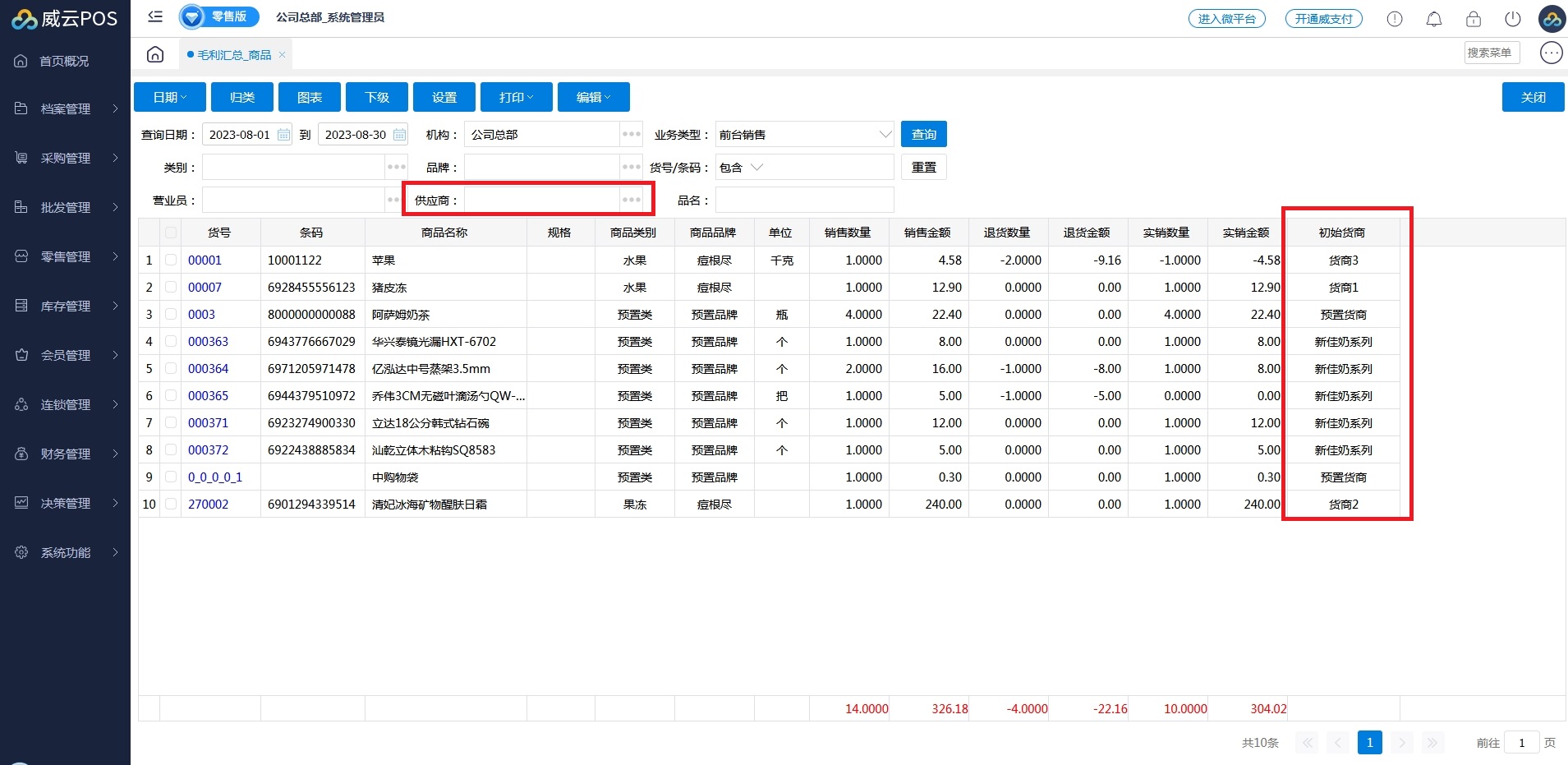This screenshot has width=1568, height=765.
Task: Click the 查询 button
Action: point(923,135)
